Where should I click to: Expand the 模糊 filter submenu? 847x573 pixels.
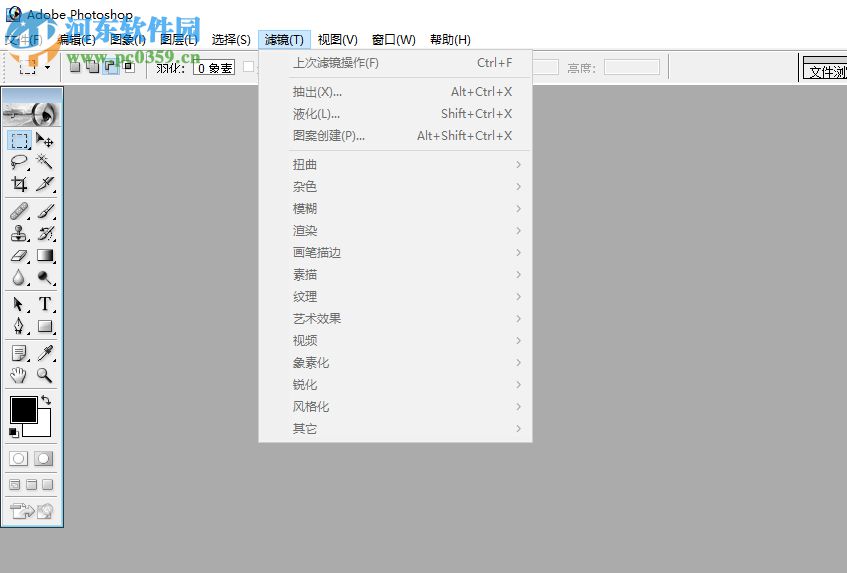[x=395, y=208]
